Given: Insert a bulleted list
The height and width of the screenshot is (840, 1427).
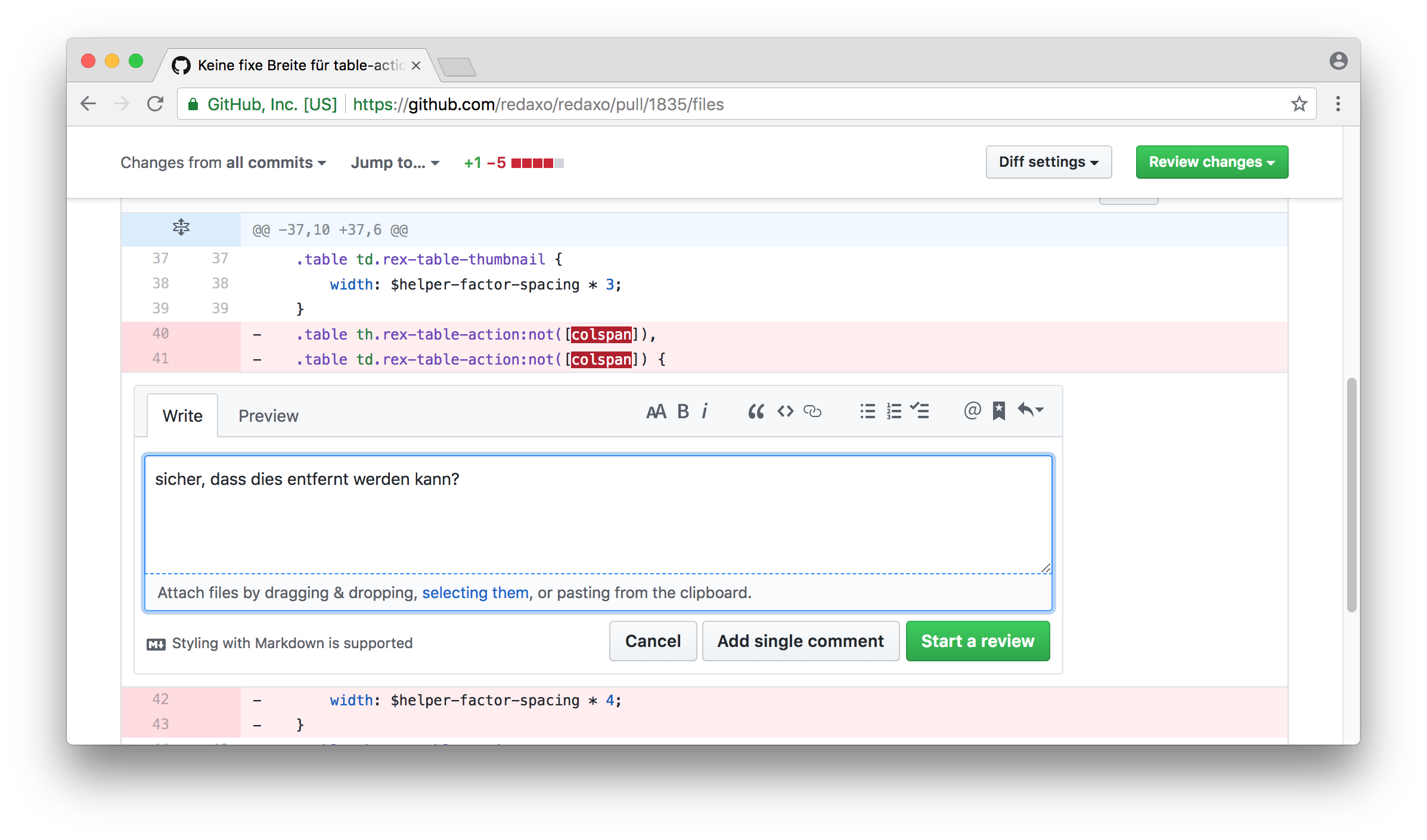Looking at the screenshot, I should 867,411.
